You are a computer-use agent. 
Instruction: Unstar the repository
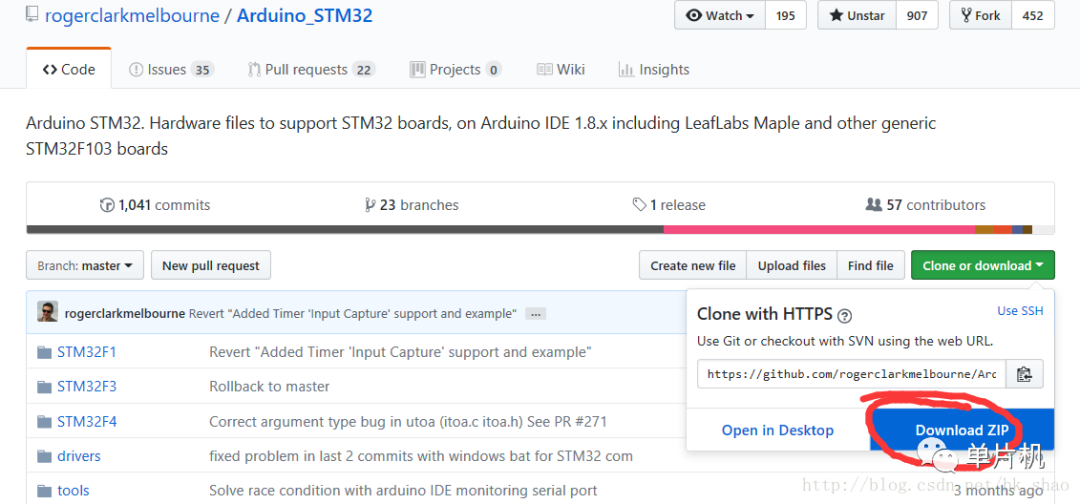tap(857, 15)
